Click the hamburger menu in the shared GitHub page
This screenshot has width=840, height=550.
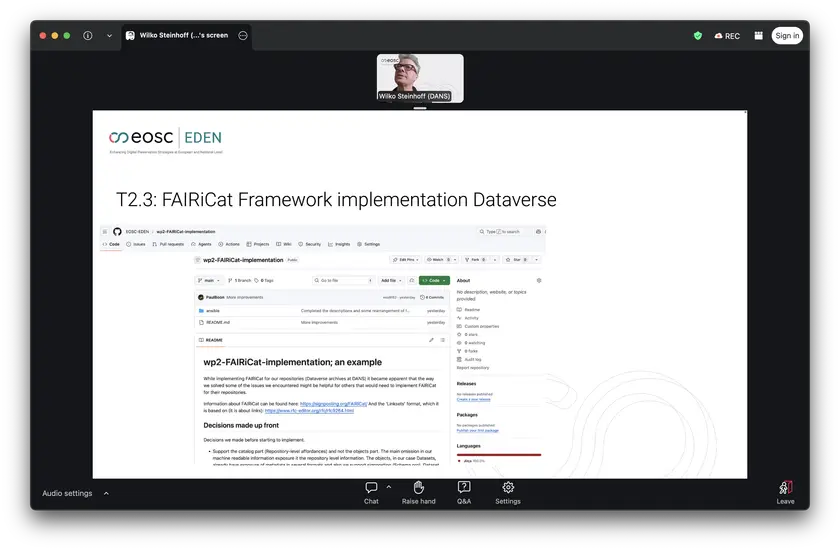(104, 232)
